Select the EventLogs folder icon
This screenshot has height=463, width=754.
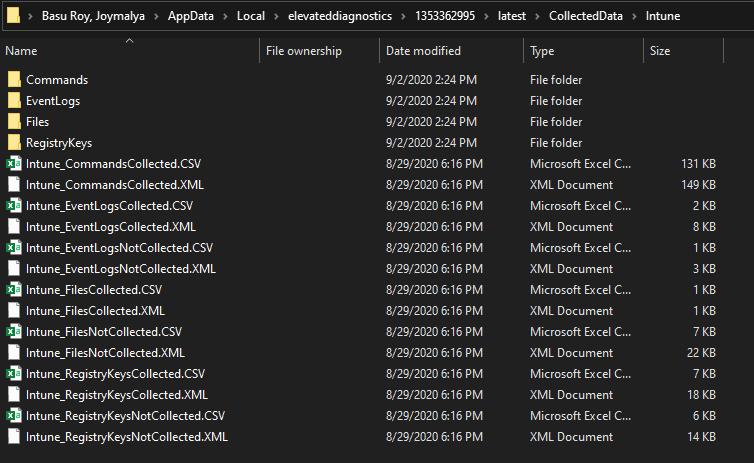tap(14, 101)
